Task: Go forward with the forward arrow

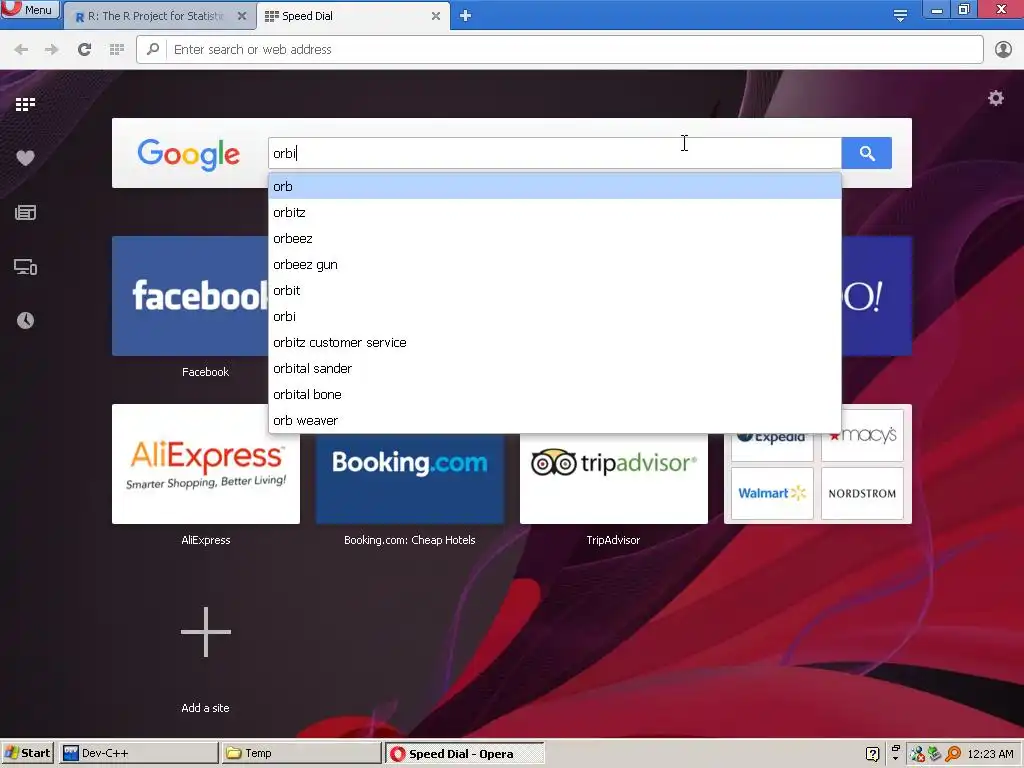Action: [x=52, y=50]
